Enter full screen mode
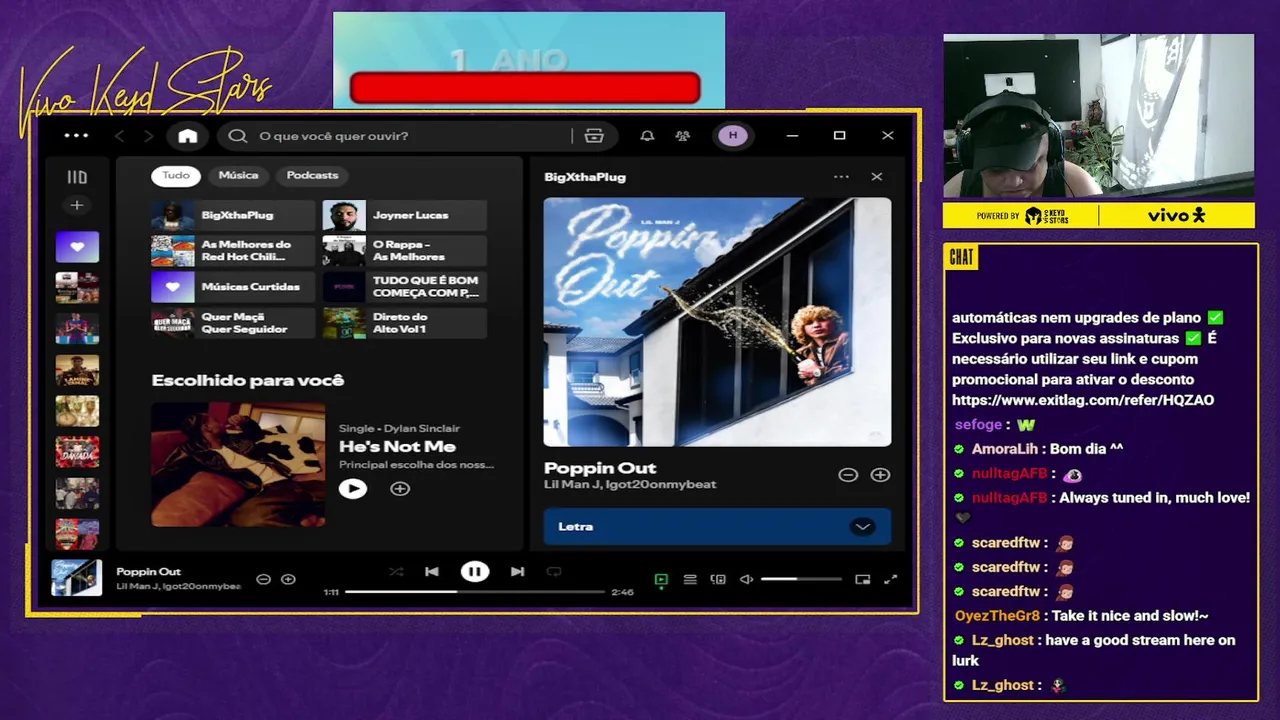Viewport: 1280px width, 720px height. 890,580
